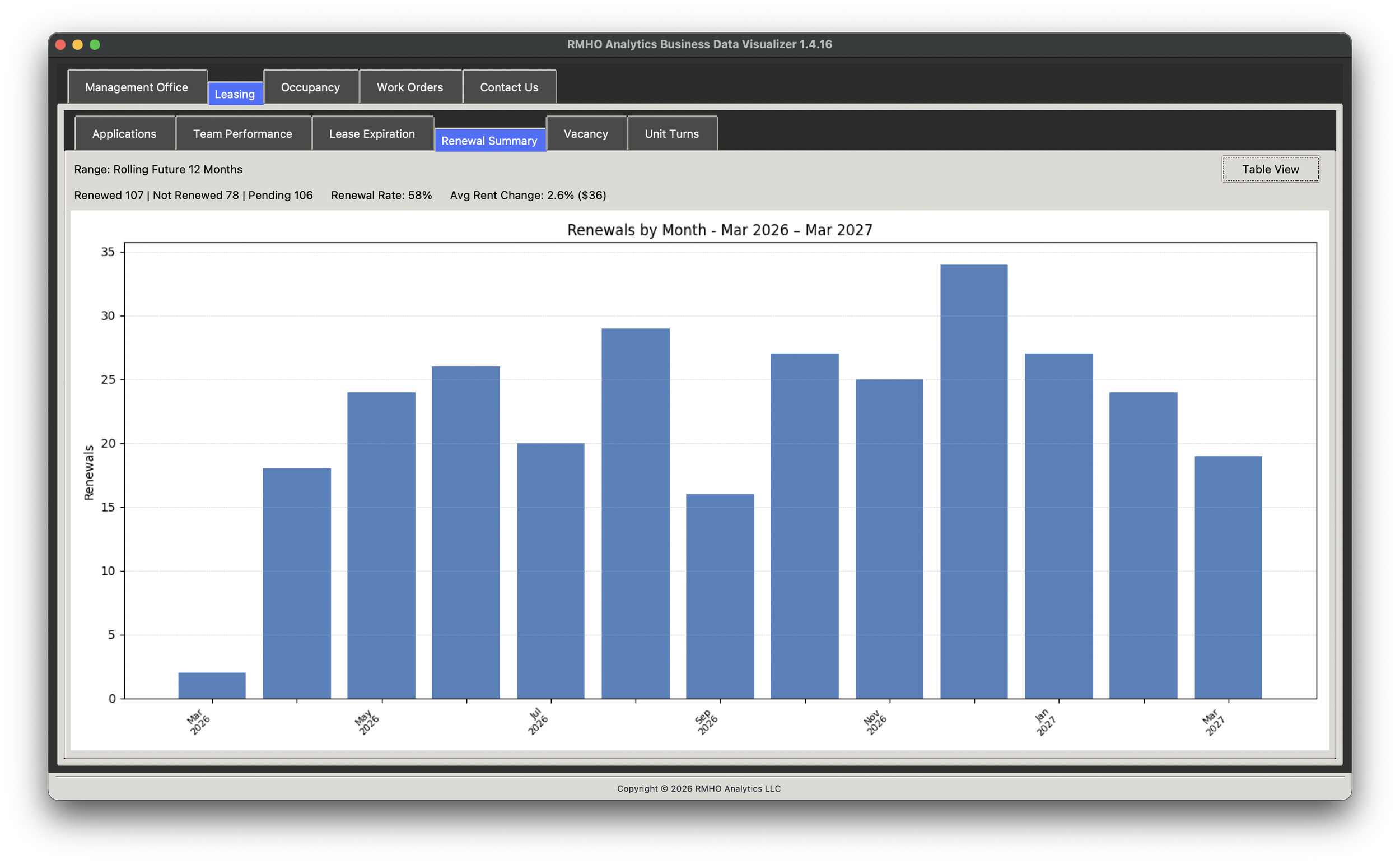Click the Mar 2027 bar
The width and height of the screenshot is (1400, 864).
click(1228, 577)
